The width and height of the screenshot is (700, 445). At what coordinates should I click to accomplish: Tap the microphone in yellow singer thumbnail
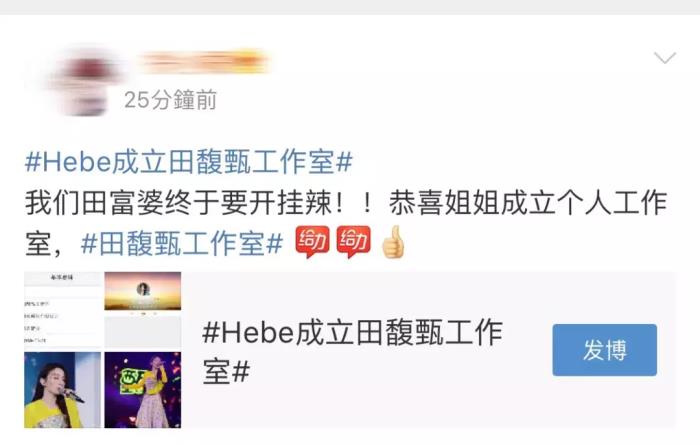72,395
